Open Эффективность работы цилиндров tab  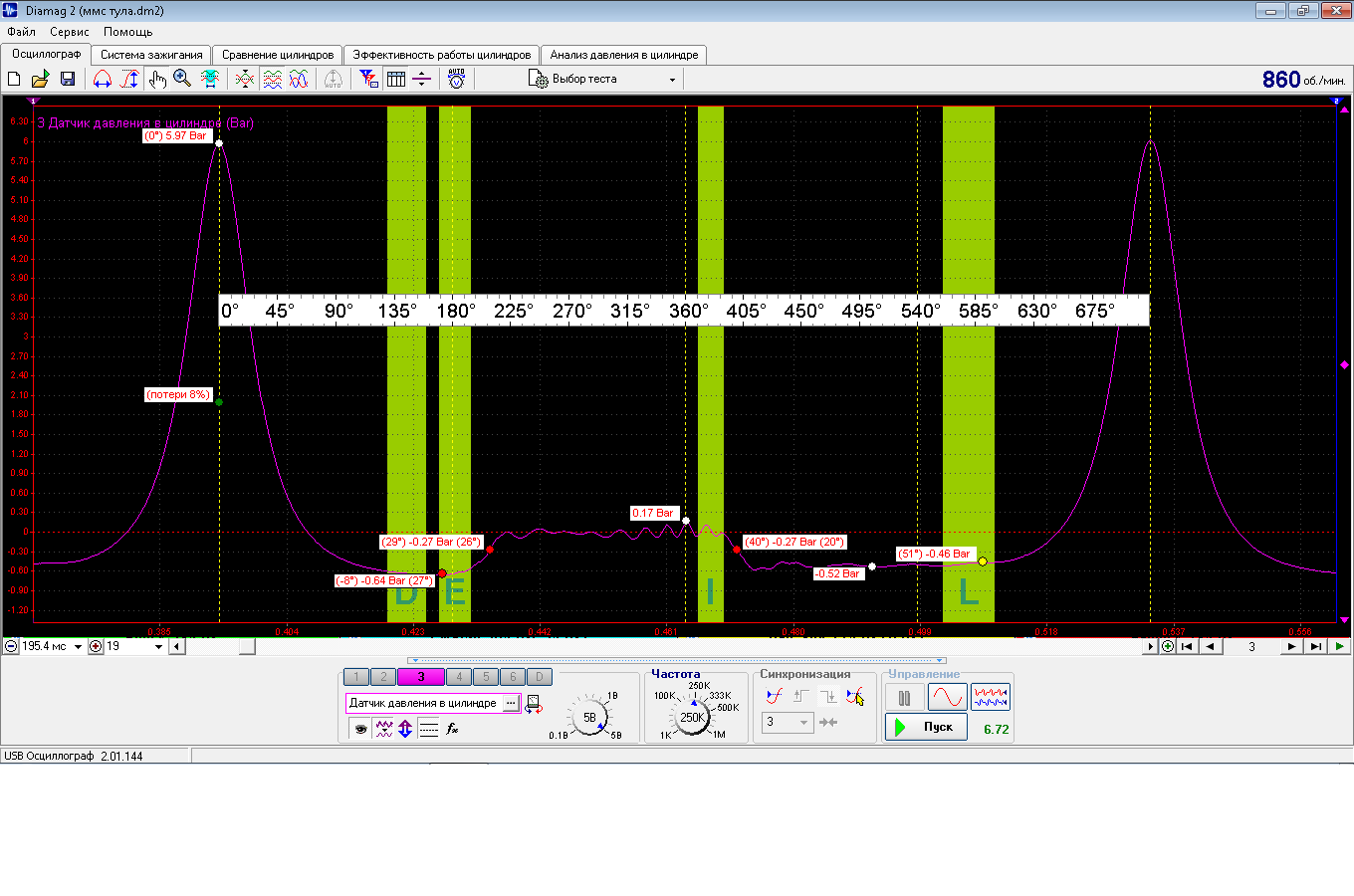(442, 55)
